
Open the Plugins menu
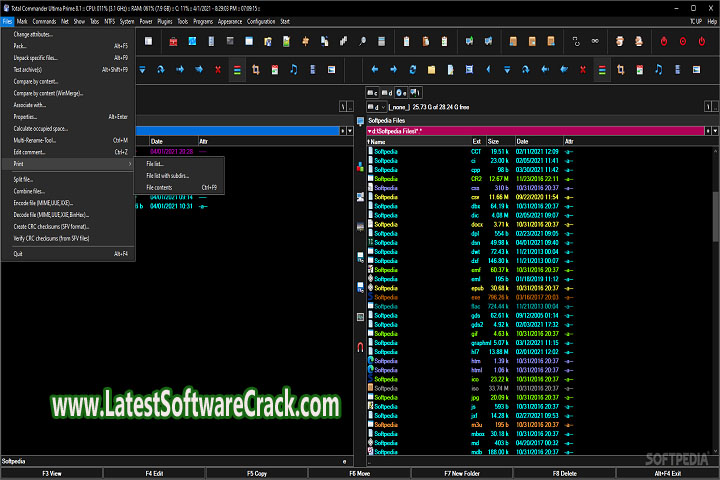[x=165, y=22]
